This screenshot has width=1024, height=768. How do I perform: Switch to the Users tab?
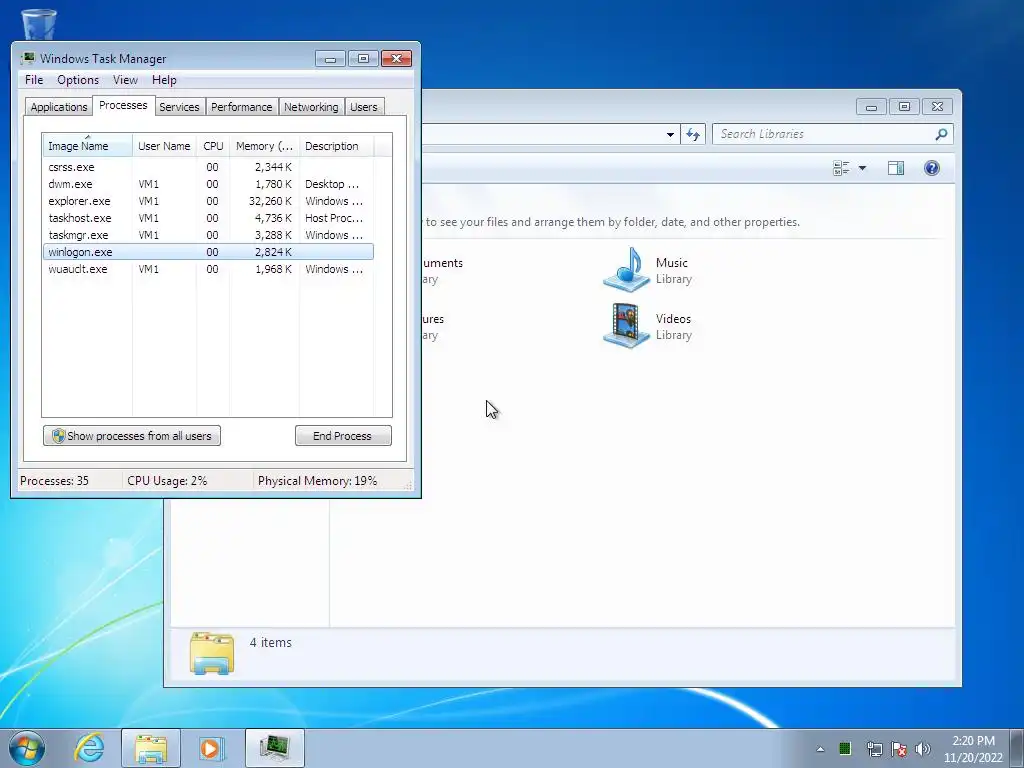(364, 107)
